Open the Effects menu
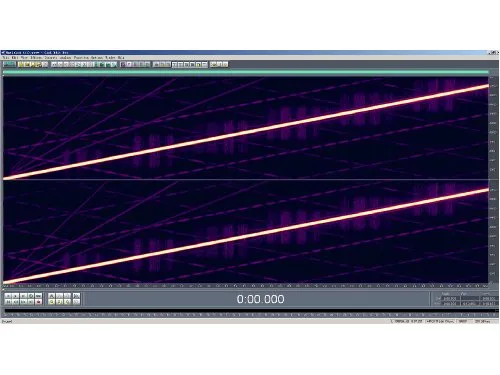 pyautogui.click(x=36, y=57)
